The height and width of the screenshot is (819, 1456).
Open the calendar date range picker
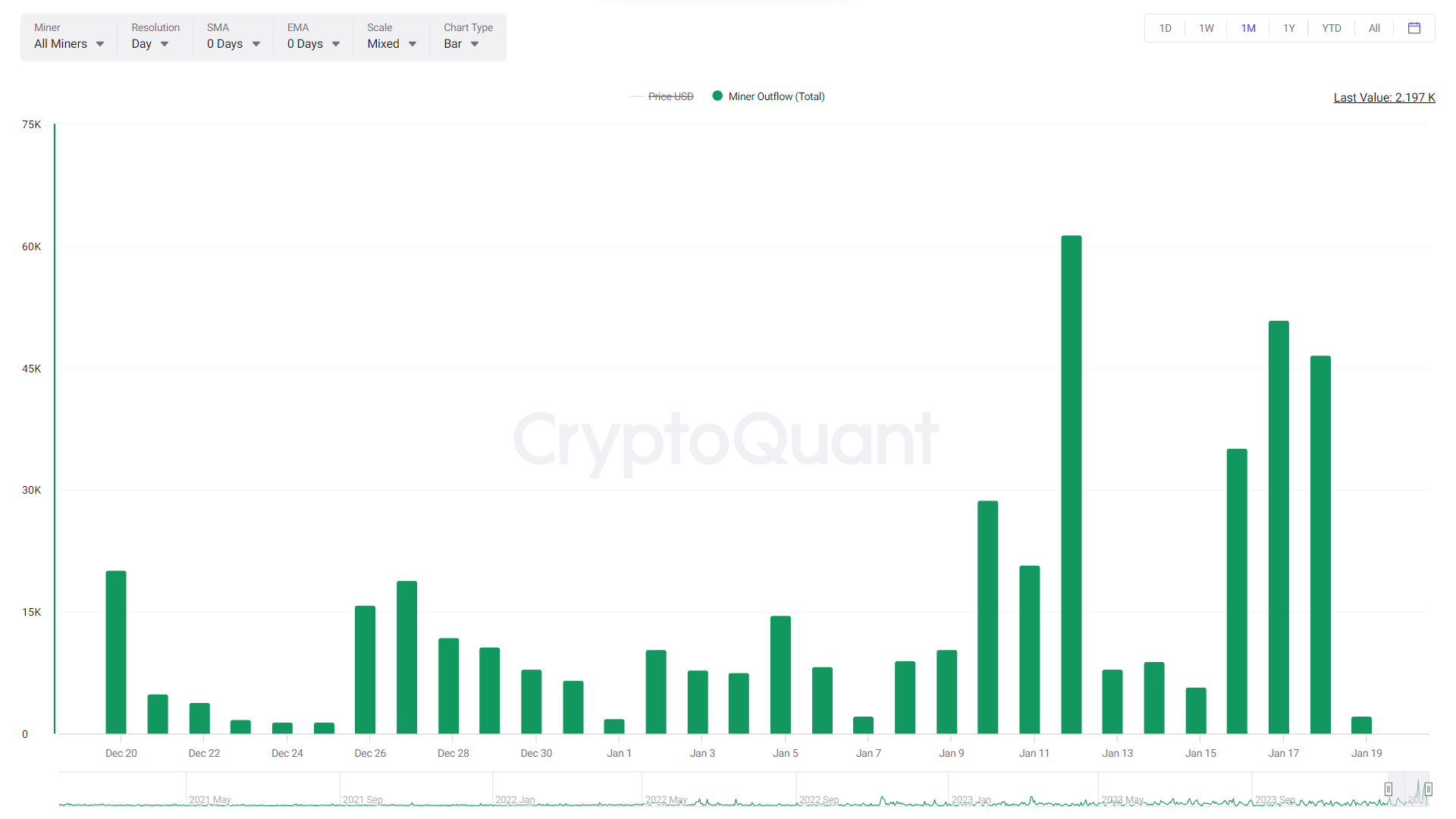pos(1414,28)
